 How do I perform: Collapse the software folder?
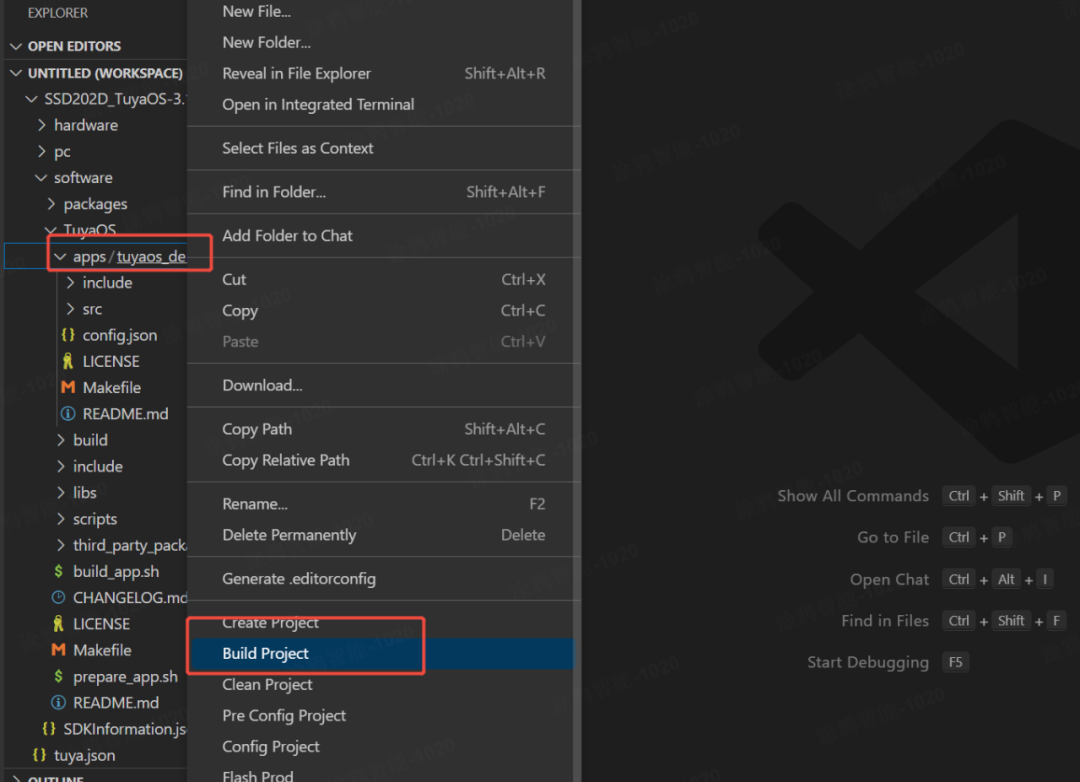[x=41, y=178]
